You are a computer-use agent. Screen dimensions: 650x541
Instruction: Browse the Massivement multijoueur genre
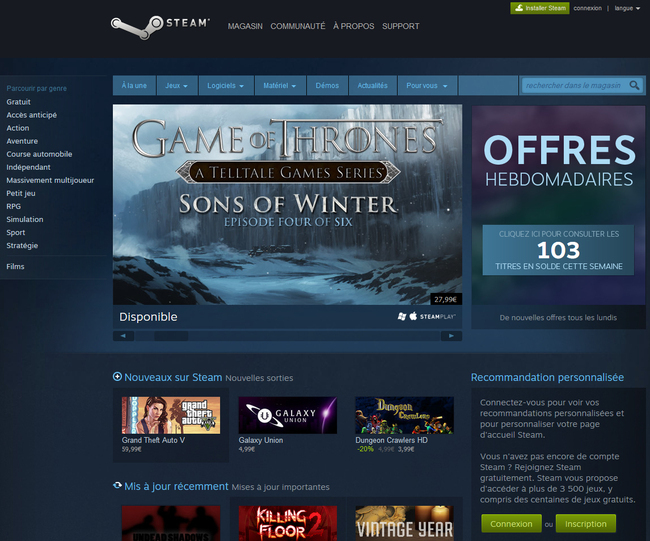[x=50, y=180]
